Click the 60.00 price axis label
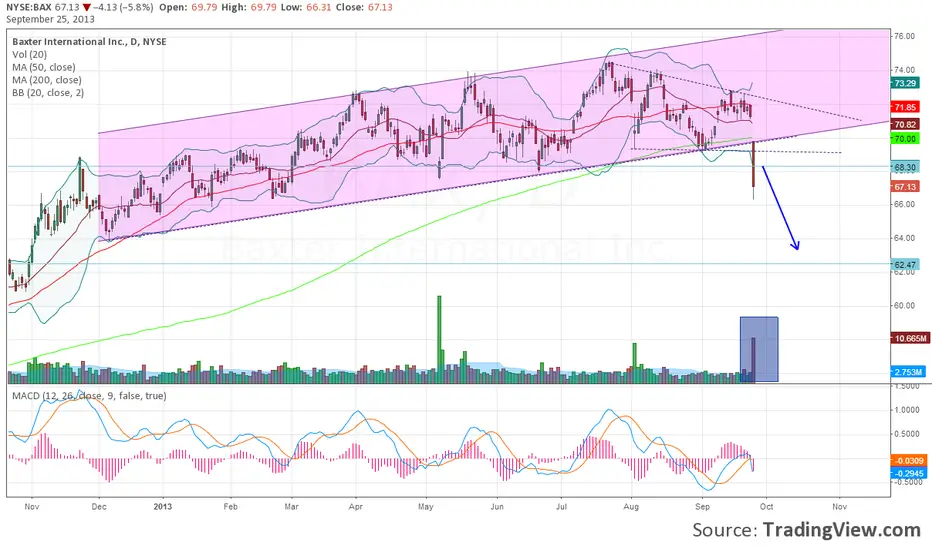Viewport: 932px width, 550px height. 905,306
